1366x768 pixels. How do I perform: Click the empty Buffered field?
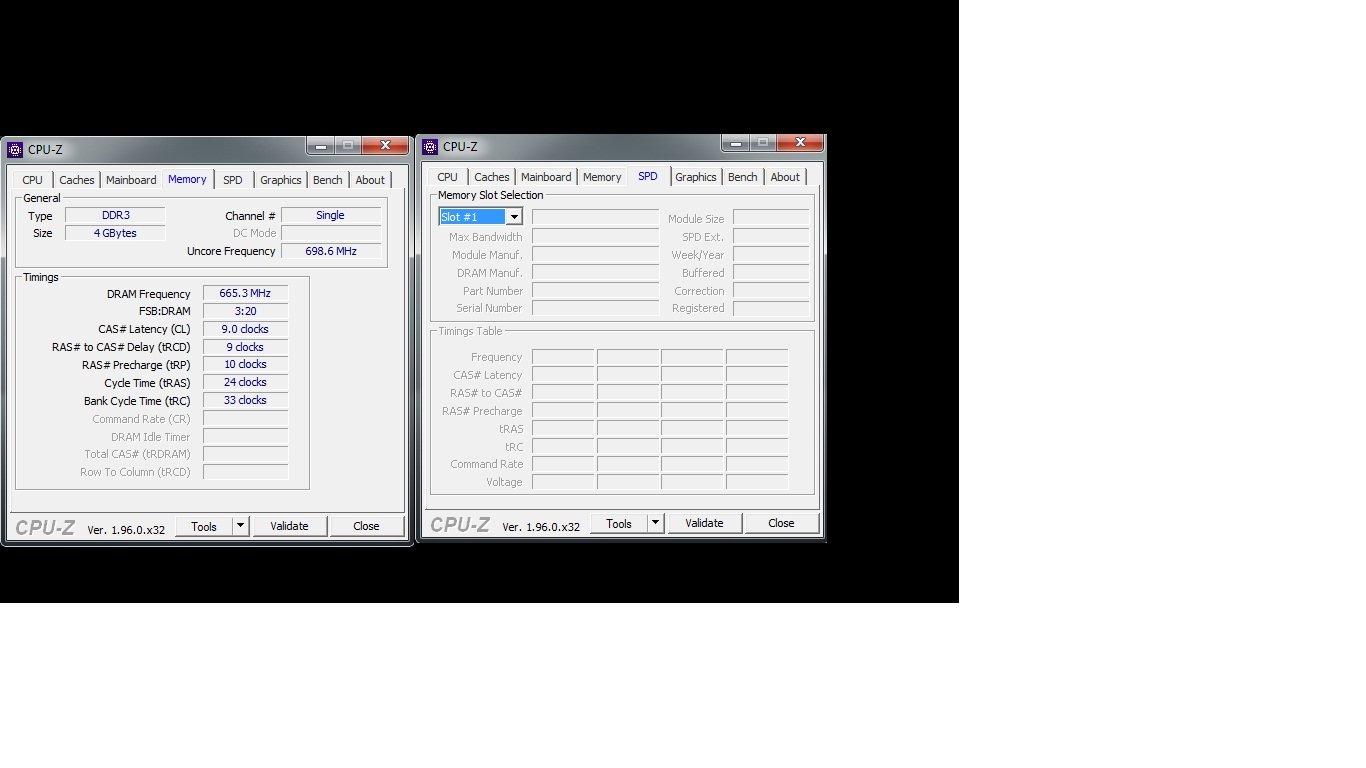click(771, 272)
